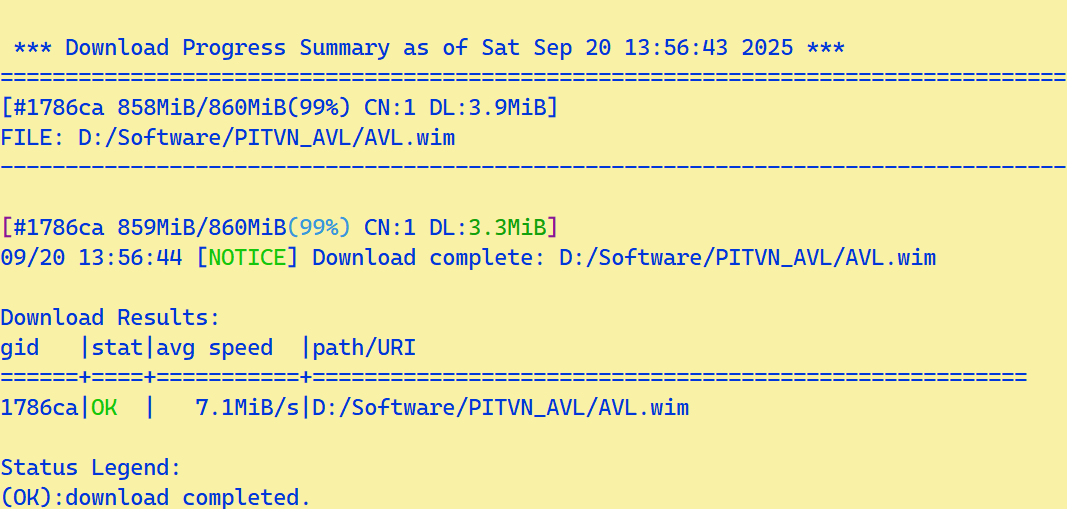Click the AVL.wim path in results row

click(500, 408)
